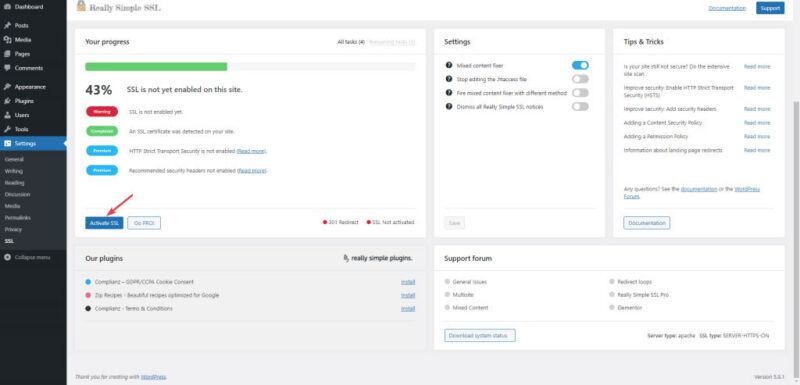The image size is (800, 385).
Task: Click the help icon beside Stop editing .htaccess
Action: click(449, 79)
